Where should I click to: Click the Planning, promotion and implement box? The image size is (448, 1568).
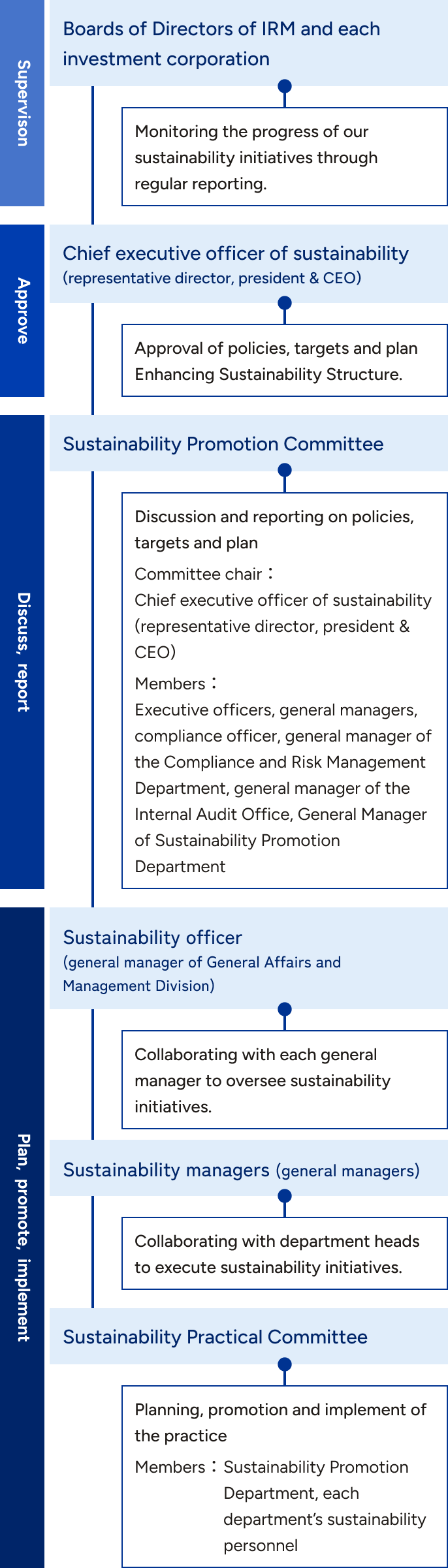285,1477
